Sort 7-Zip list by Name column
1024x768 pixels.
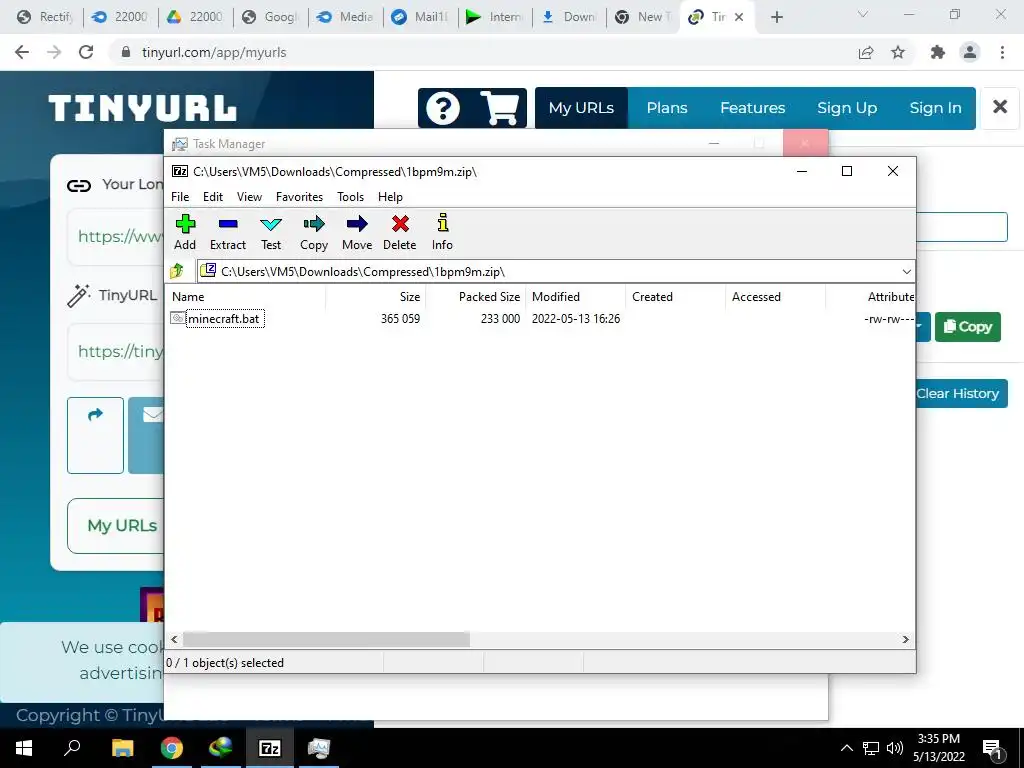[x=246, y=296]
